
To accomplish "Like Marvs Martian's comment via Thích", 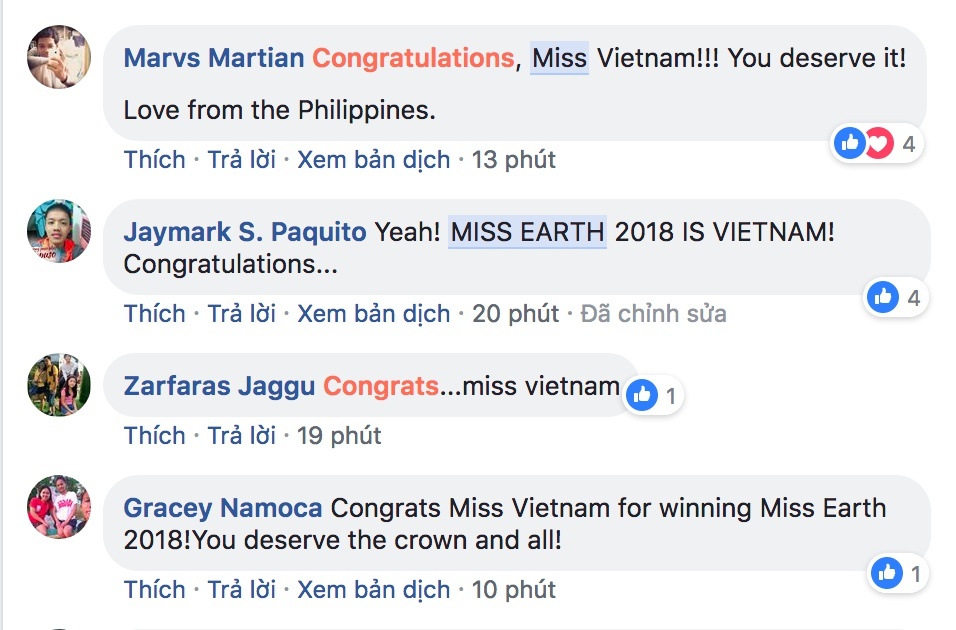I will coord(153,159).
